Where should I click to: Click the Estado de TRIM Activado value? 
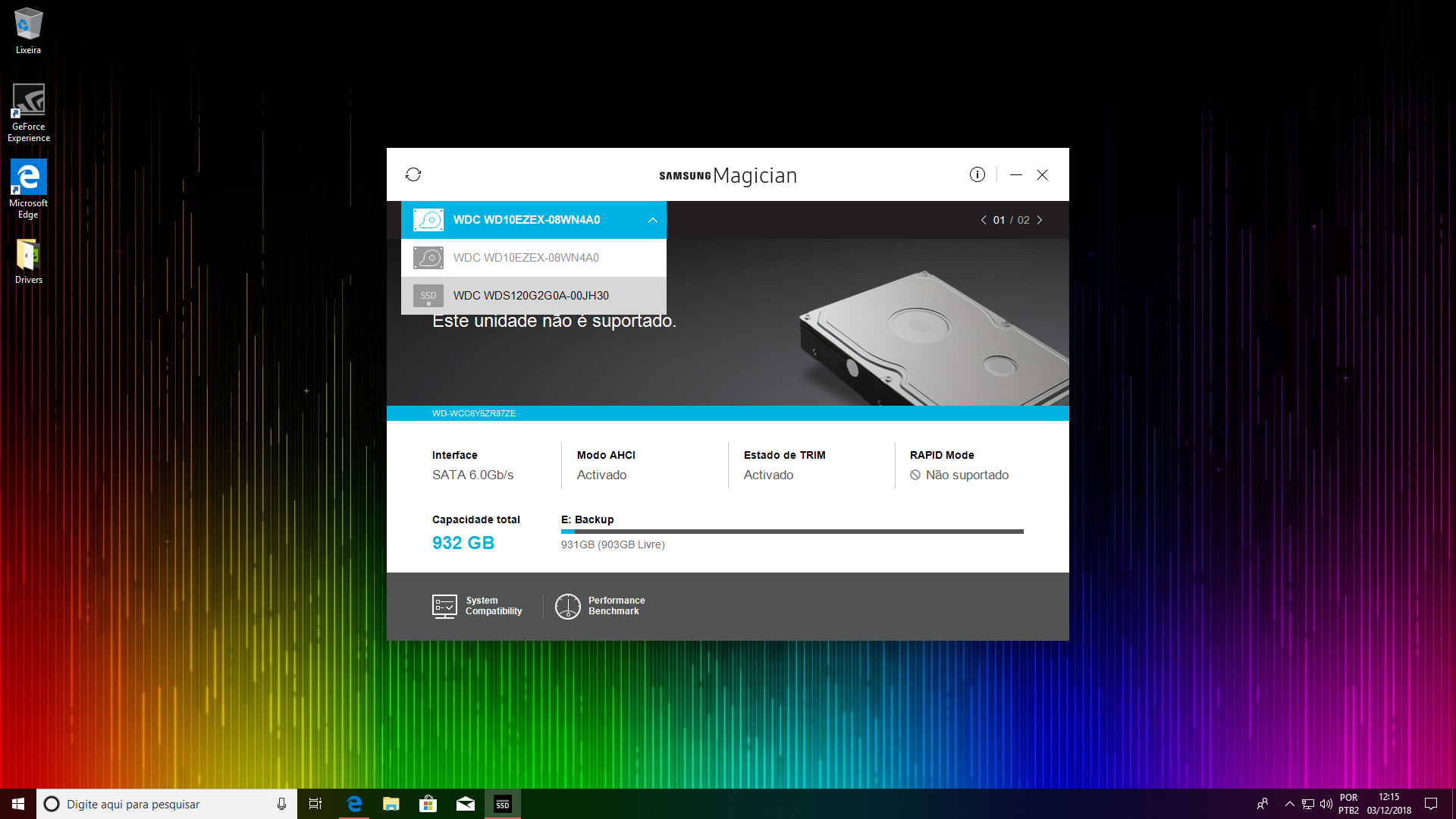click(768, 475)
